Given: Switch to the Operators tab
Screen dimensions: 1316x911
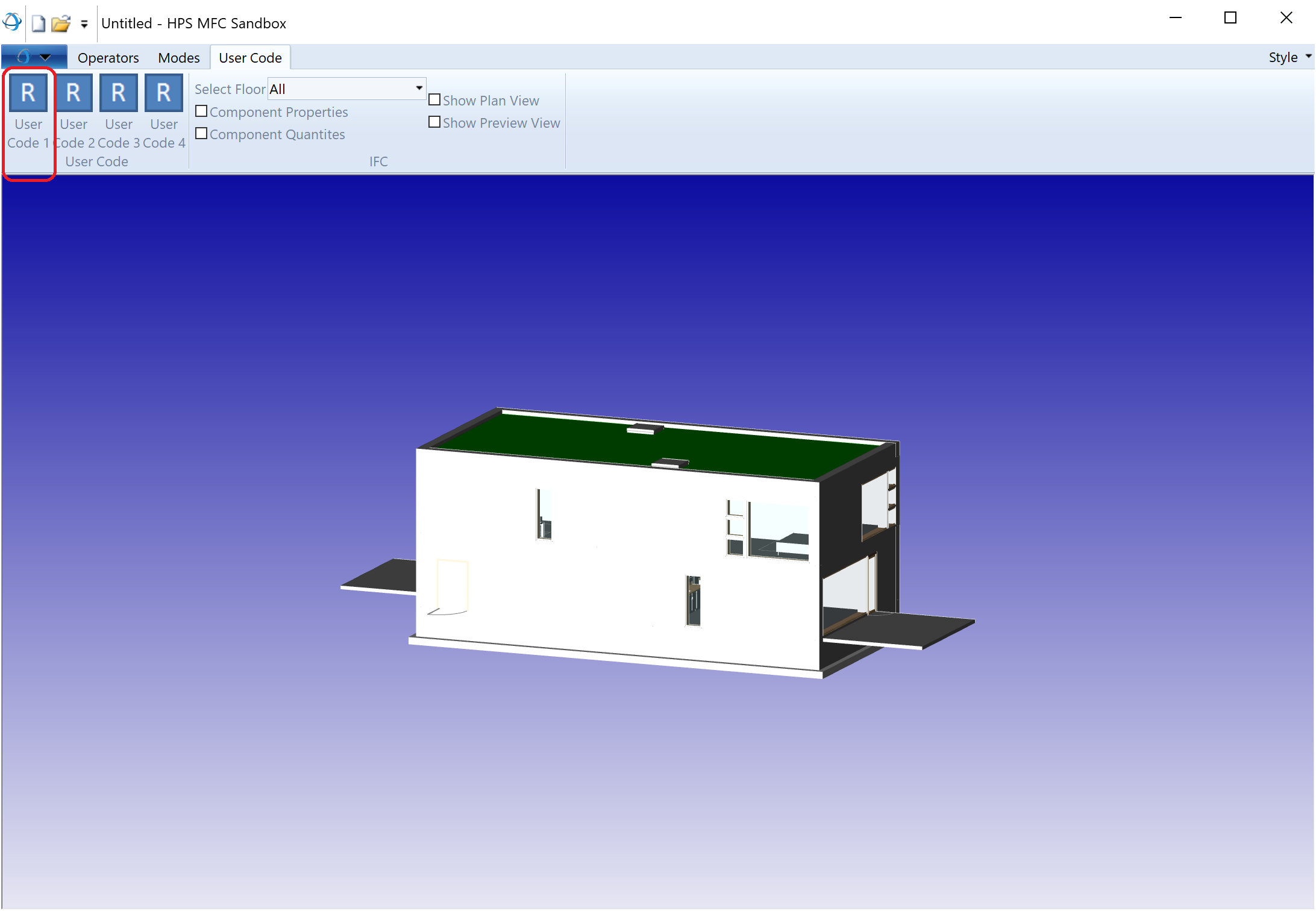Looking at the screenshot, I should pos(108,58).
